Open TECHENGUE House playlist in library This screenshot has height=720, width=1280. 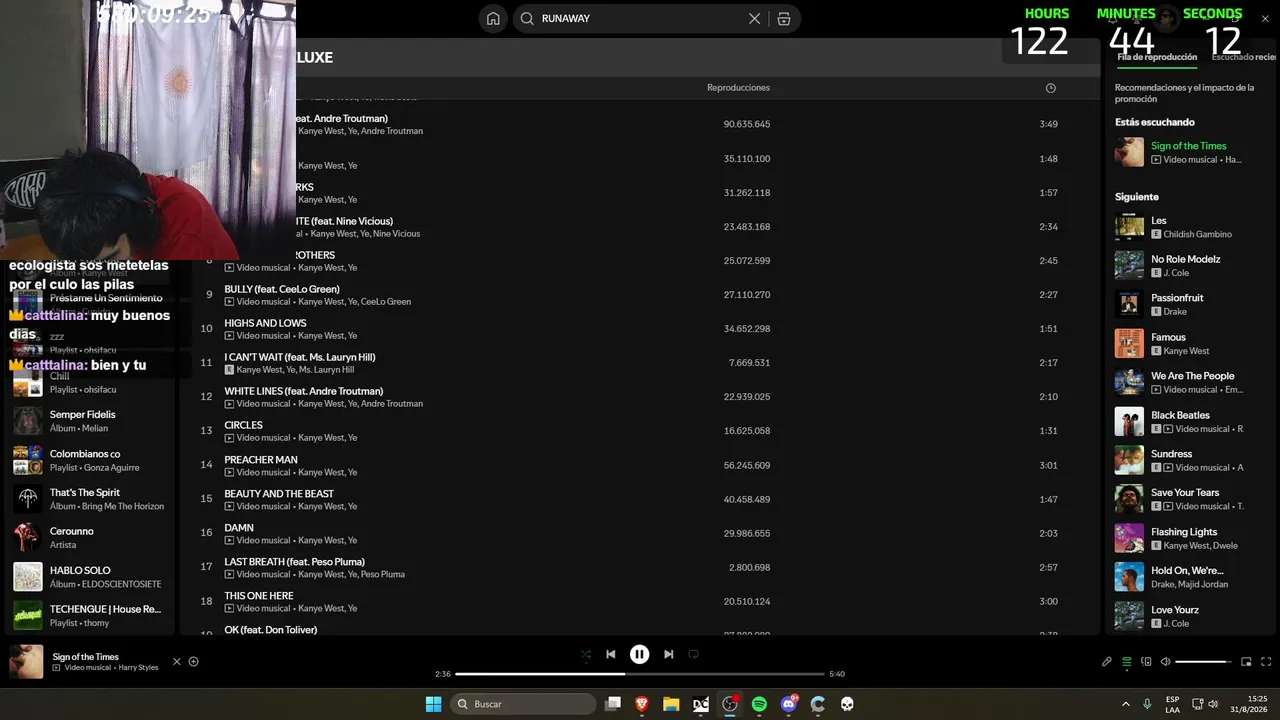click(x=92, y=616)
